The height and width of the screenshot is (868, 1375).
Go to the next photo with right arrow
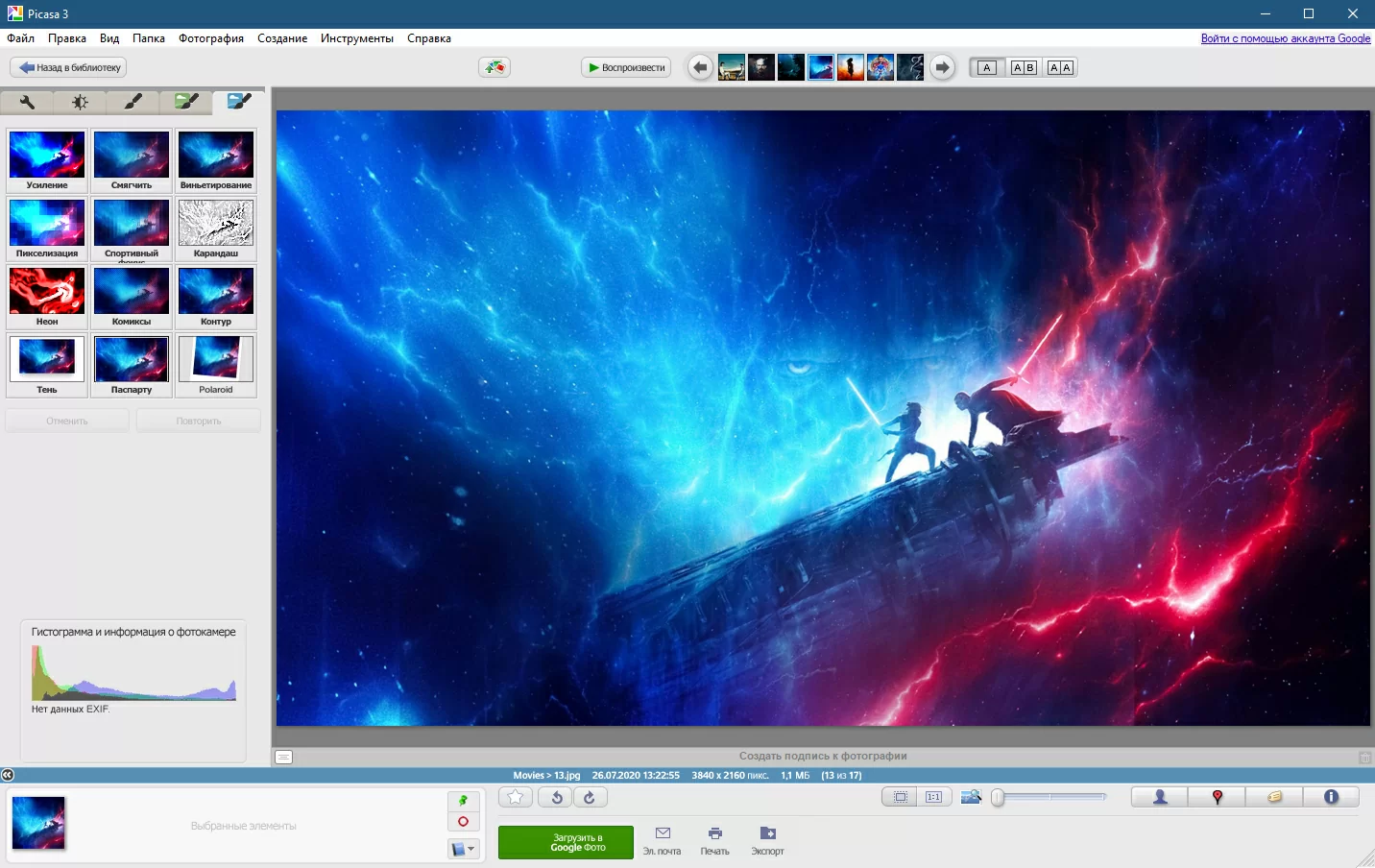(x=943, y=67)
